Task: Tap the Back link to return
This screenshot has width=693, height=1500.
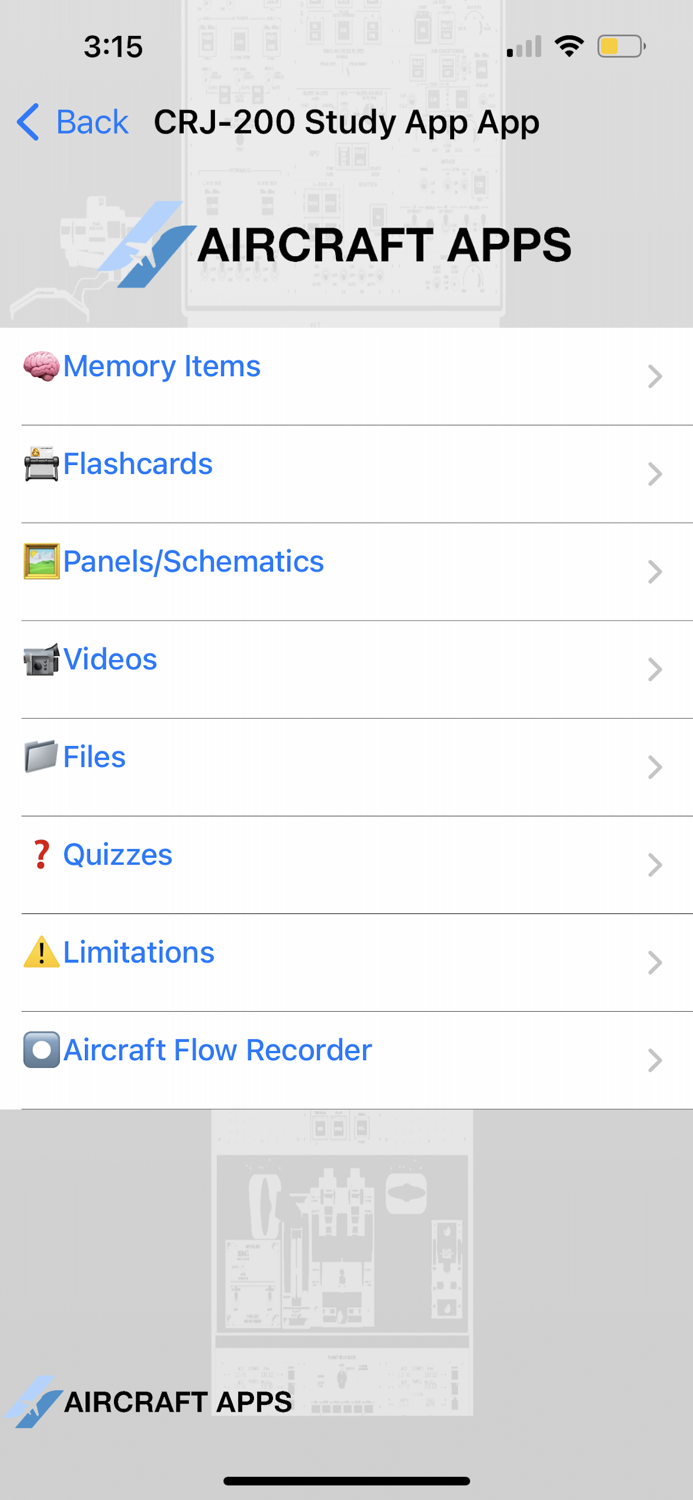Action: click(x=91, y=122)
